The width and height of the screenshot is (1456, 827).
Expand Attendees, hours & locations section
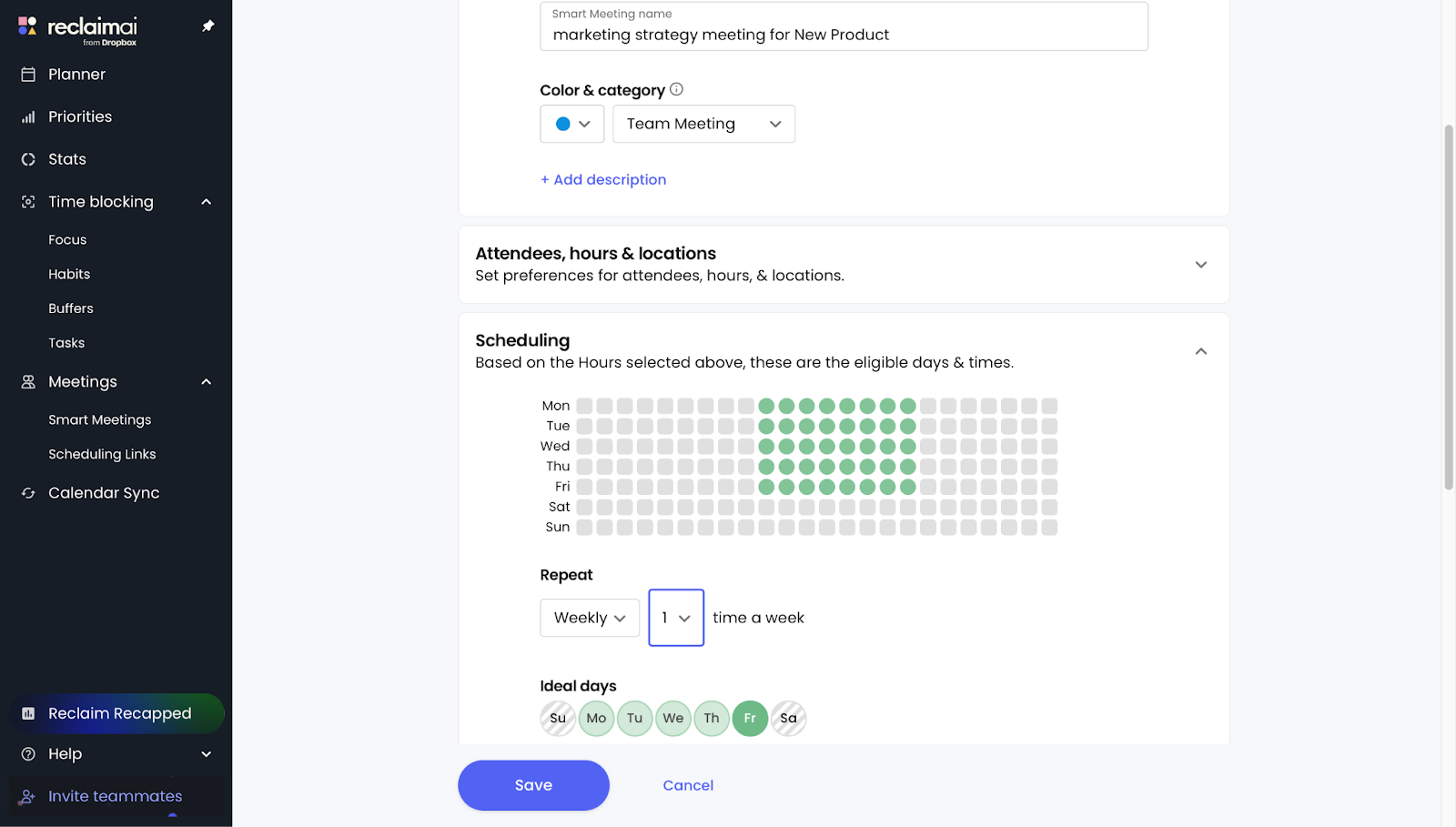(x=1200, y=265)
